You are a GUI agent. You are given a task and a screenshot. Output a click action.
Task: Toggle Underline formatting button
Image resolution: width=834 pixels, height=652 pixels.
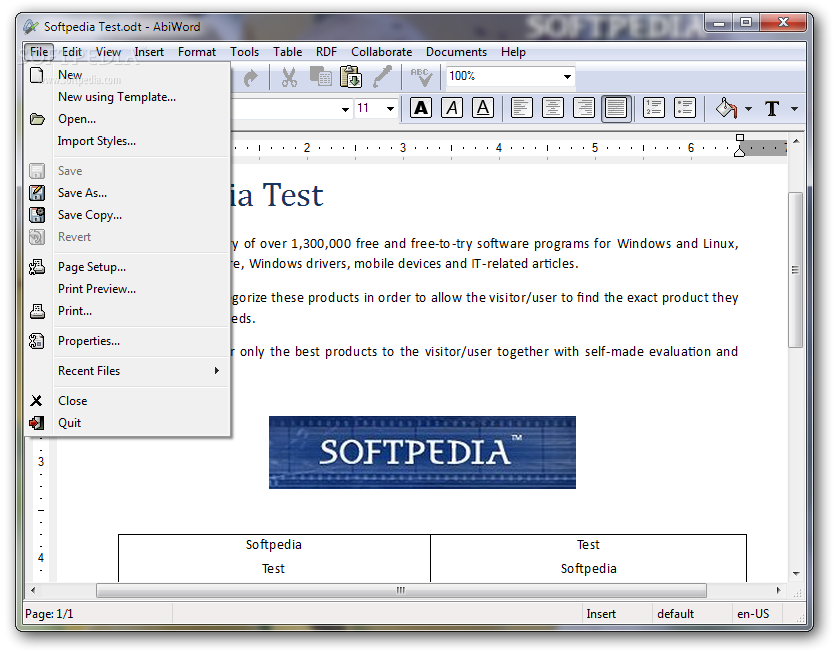click(x=483, y=108)
